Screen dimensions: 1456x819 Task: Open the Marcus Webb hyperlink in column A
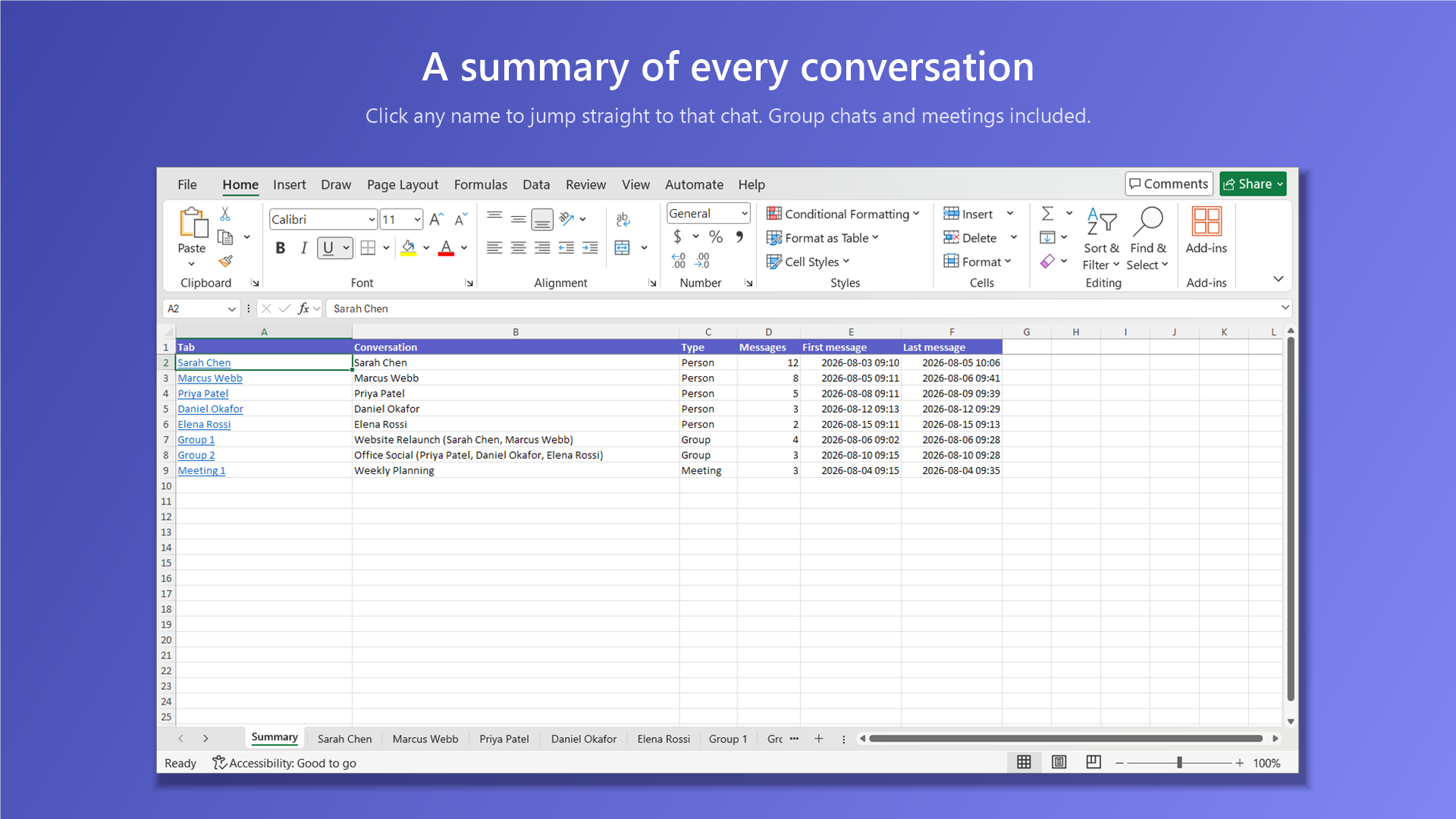[210, 378]
